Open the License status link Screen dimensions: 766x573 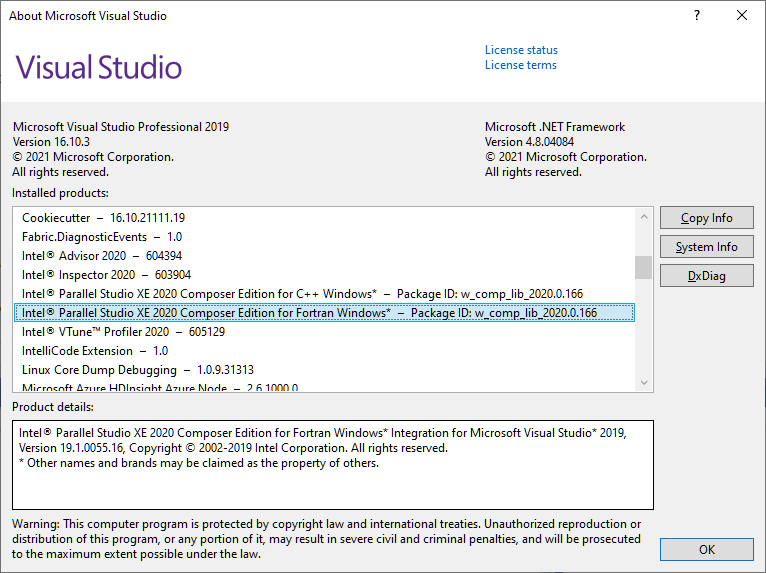coord(521,50)
